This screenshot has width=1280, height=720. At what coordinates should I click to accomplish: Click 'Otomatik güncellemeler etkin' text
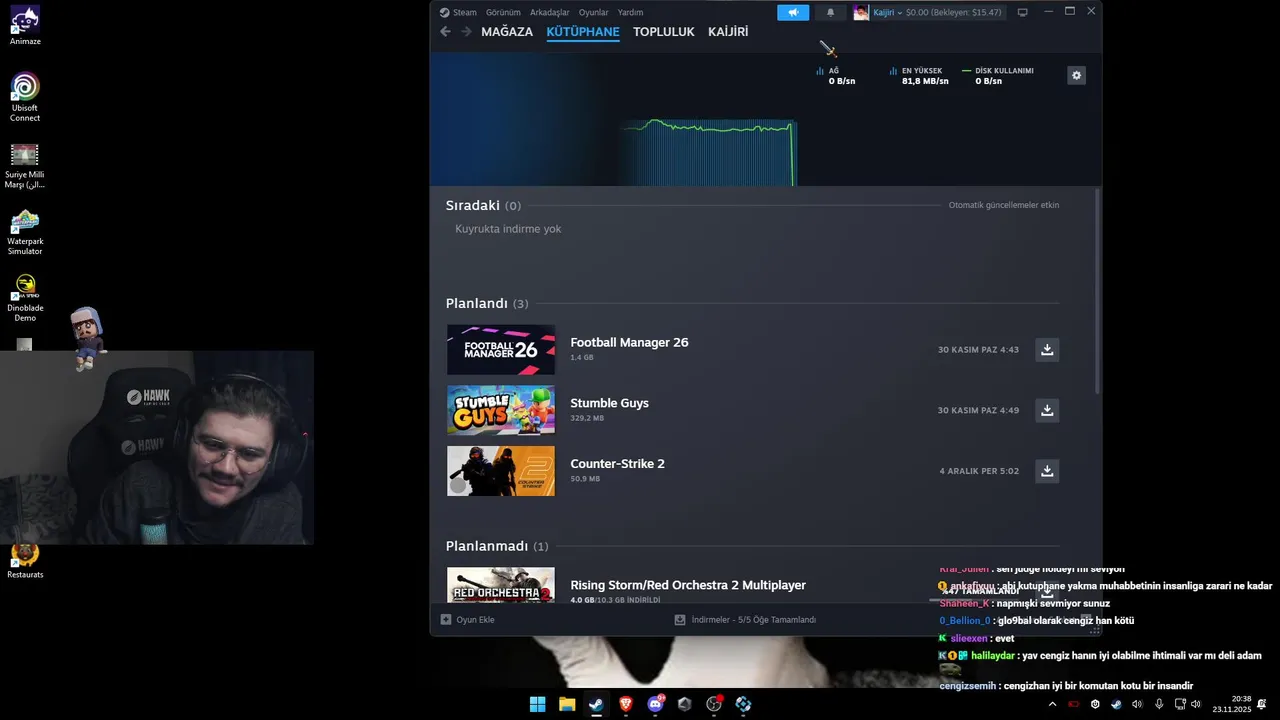point(1004,205)
